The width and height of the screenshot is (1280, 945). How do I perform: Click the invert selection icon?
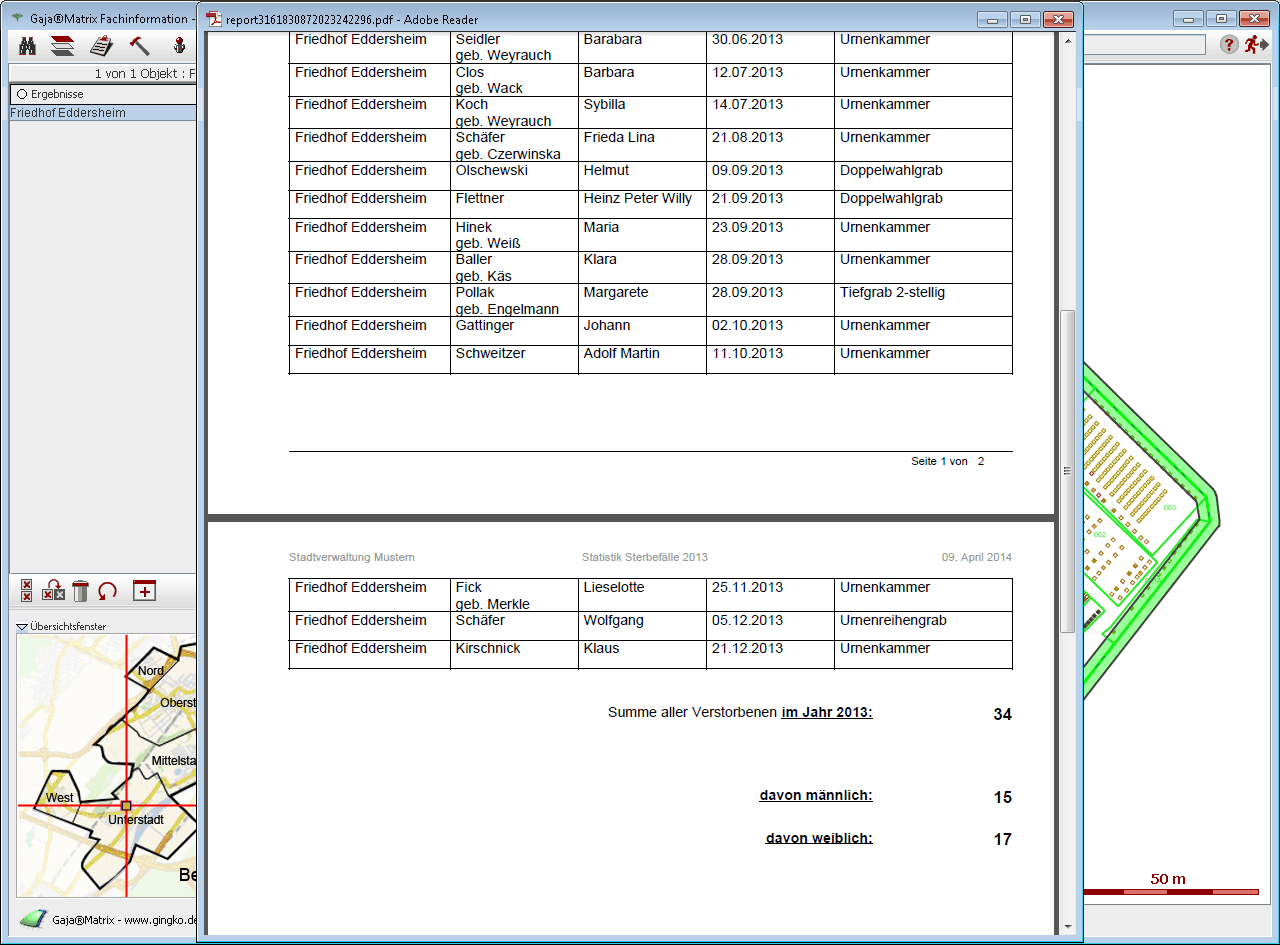click(54, 591)
